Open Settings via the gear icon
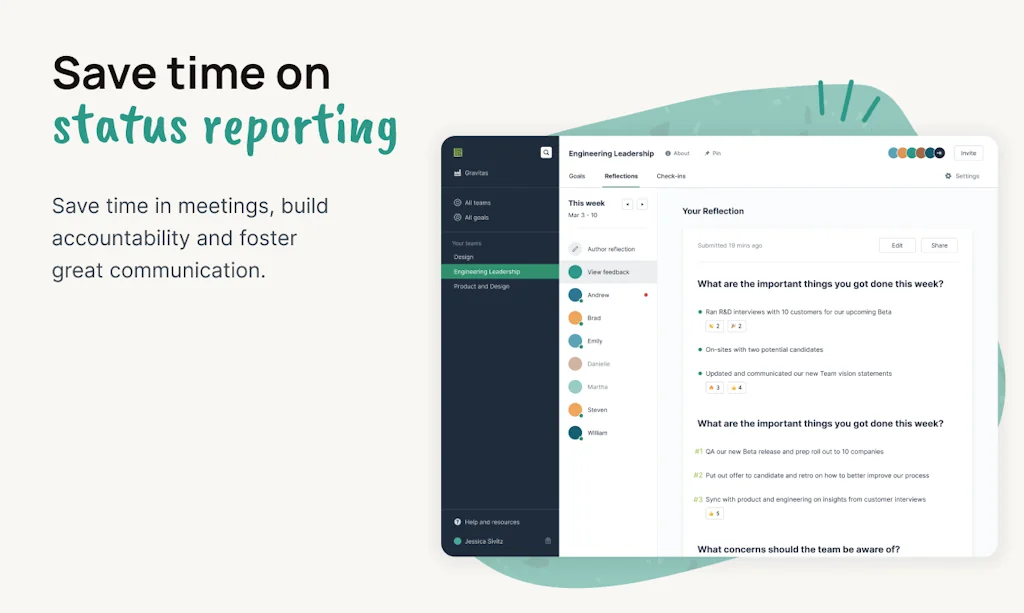 point(948,176)
